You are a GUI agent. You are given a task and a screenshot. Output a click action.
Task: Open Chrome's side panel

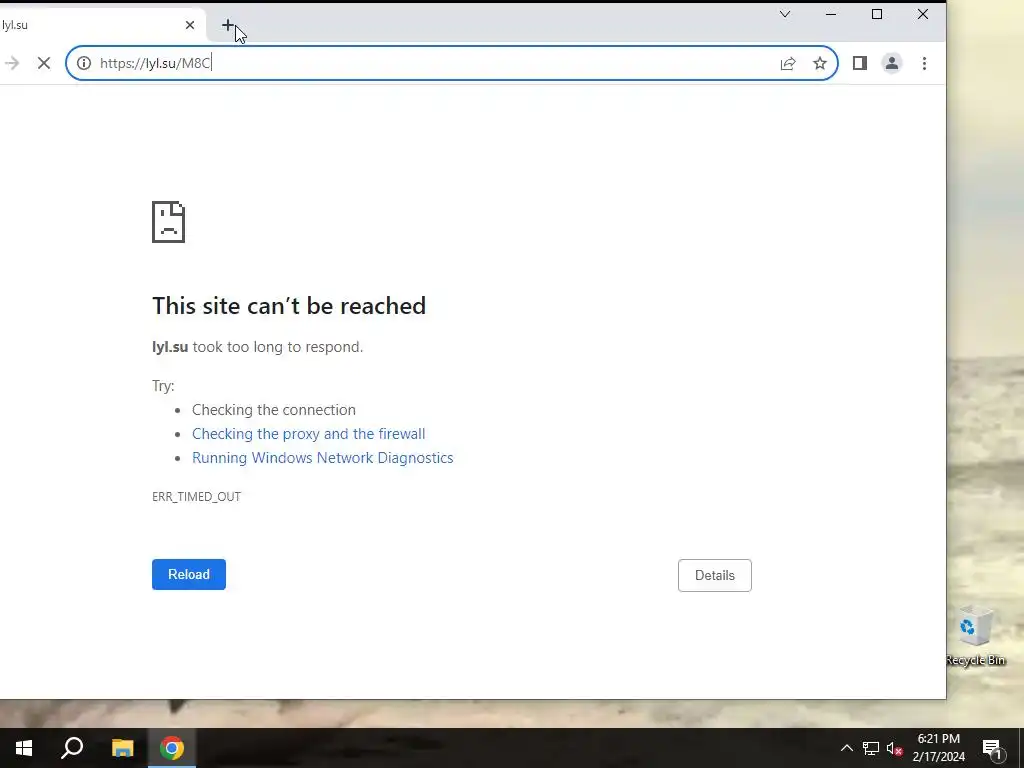pyautogui.click(x=859, y=63)
